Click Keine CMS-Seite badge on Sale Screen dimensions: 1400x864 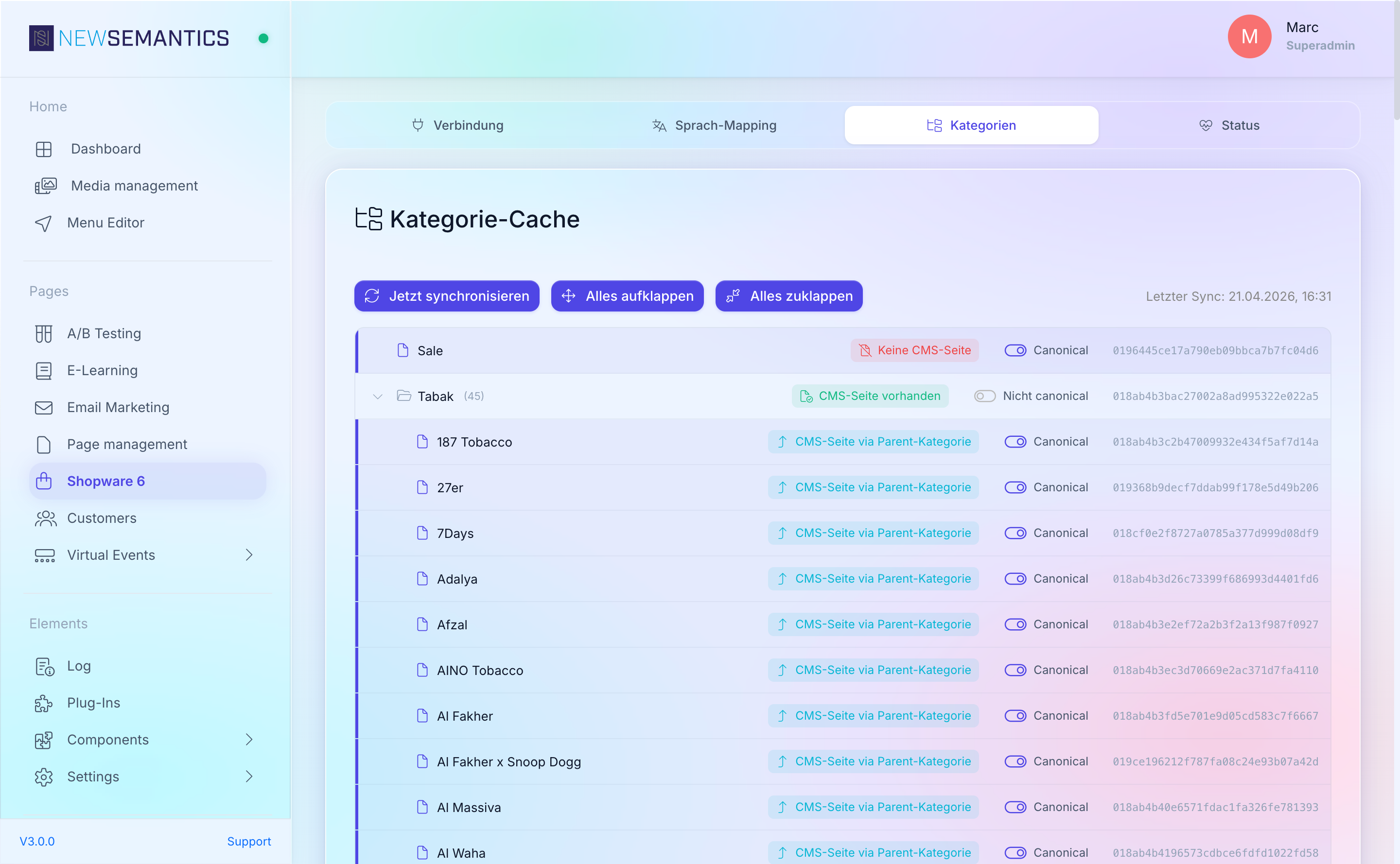pyautogui.click(x=915, y=350)
